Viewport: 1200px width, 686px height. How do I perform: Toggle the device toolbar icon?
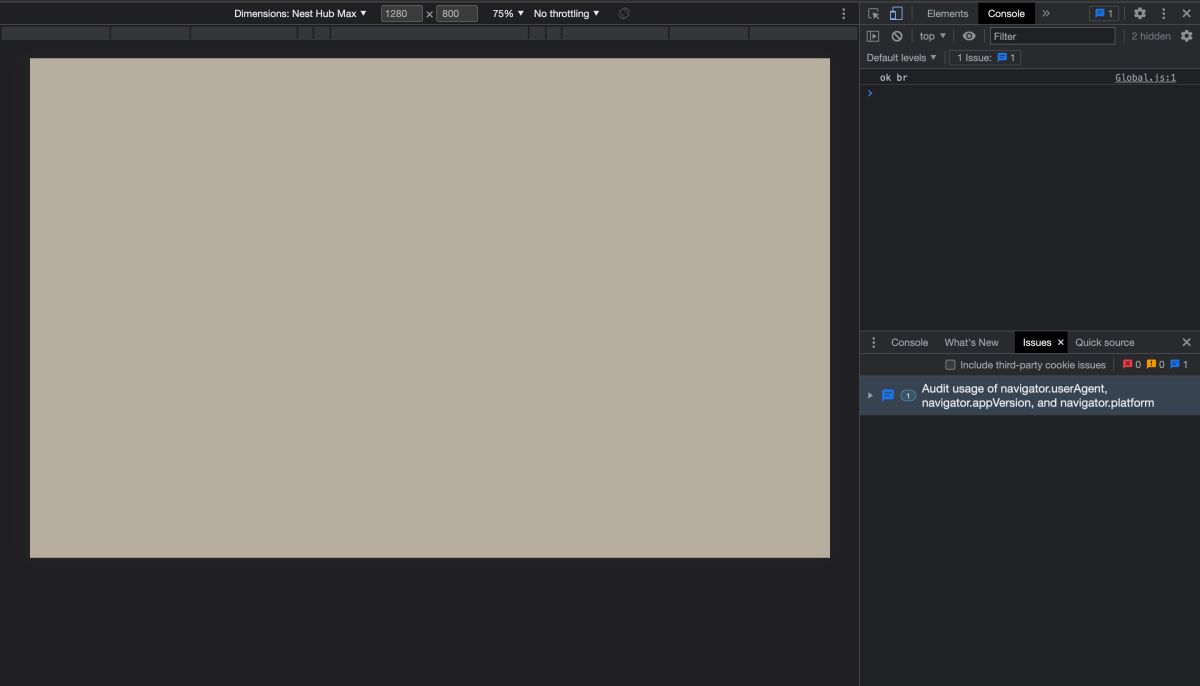pos(896,13)
